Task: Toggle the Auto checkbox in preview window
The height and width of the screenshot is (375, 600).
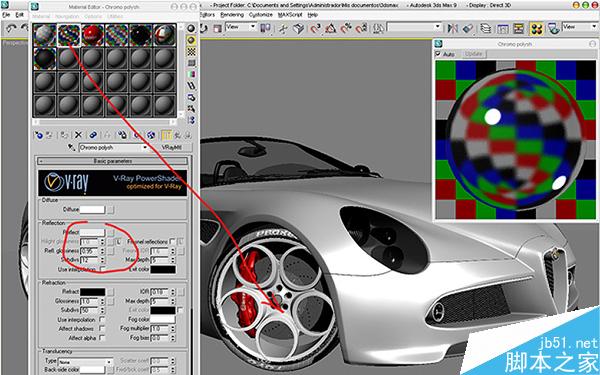Action: coord(439,54)
